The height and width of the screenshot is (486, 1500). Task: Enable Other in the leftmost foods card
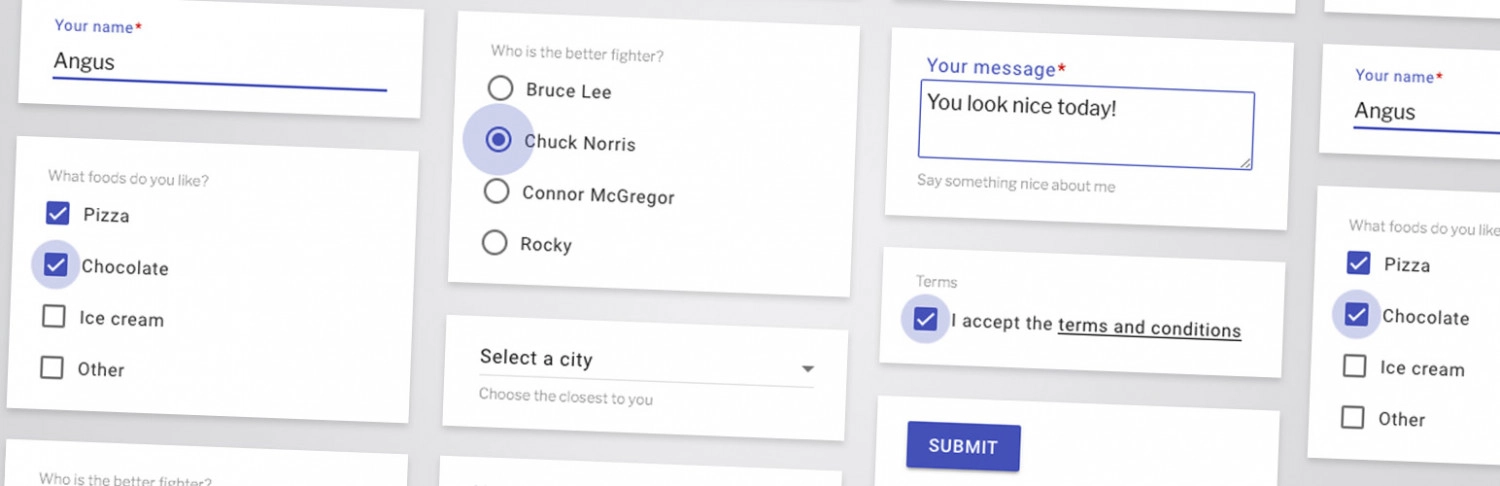[52, 367]
